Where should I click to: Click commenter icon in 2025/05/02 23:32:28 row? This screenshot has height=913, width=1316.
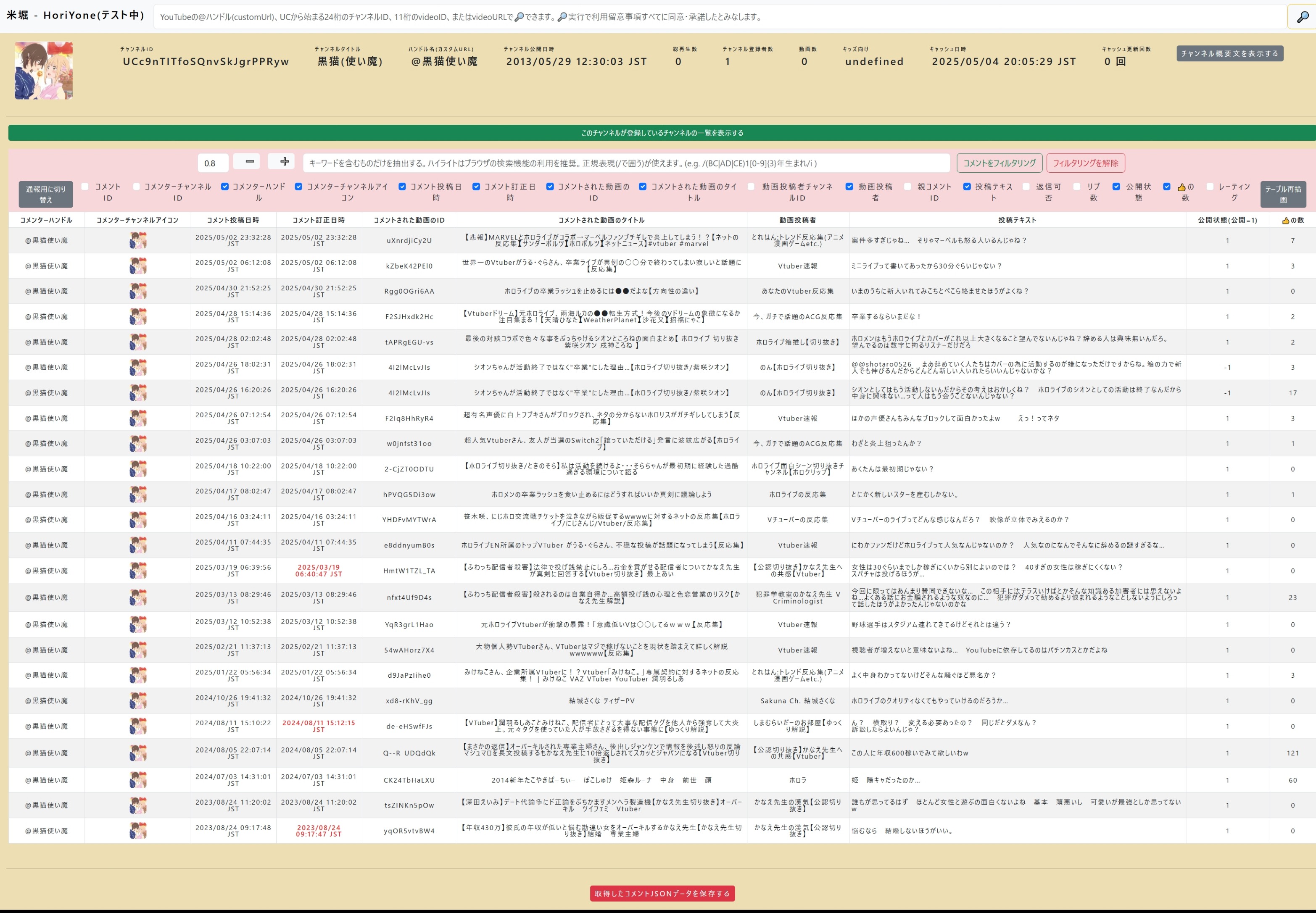138,240
